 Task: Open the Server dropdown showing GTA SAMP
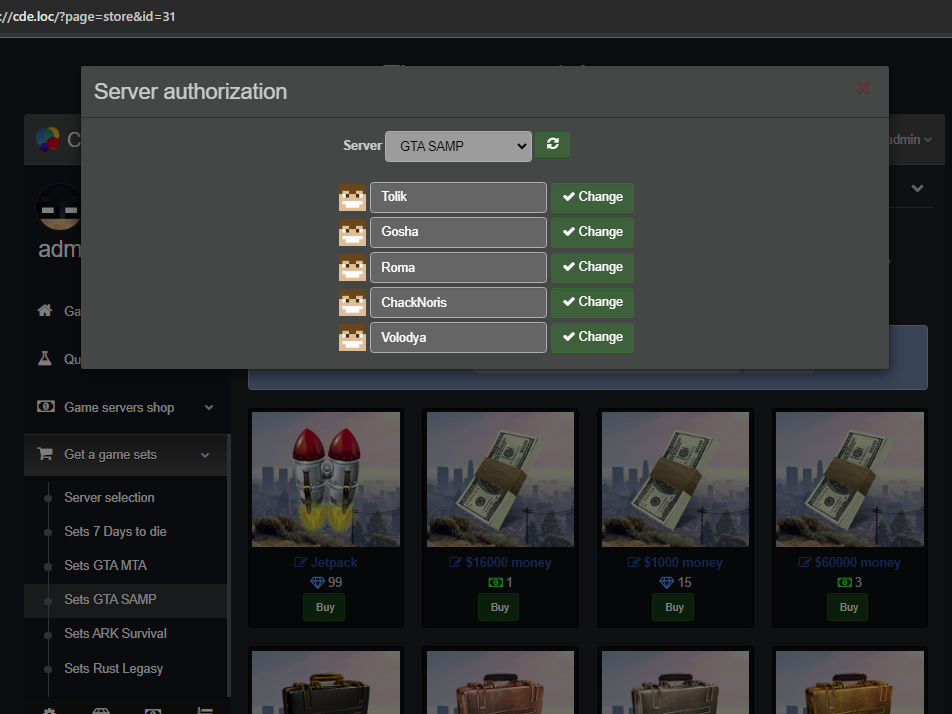tap(458, 146)
